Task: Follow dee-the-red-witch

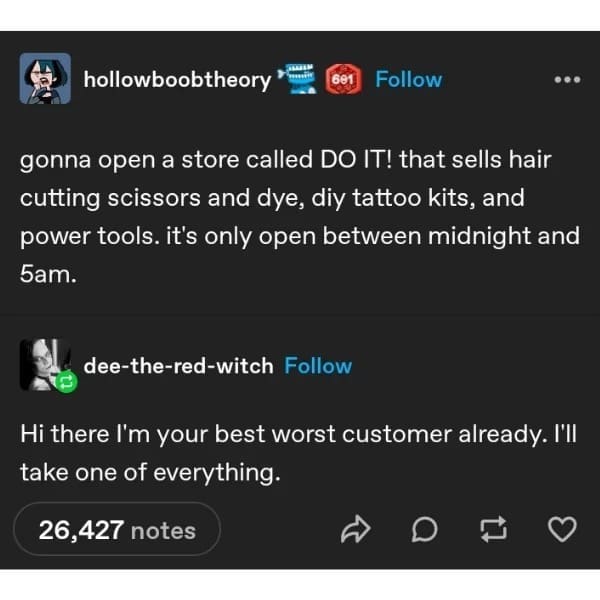Action: [318, 366]
